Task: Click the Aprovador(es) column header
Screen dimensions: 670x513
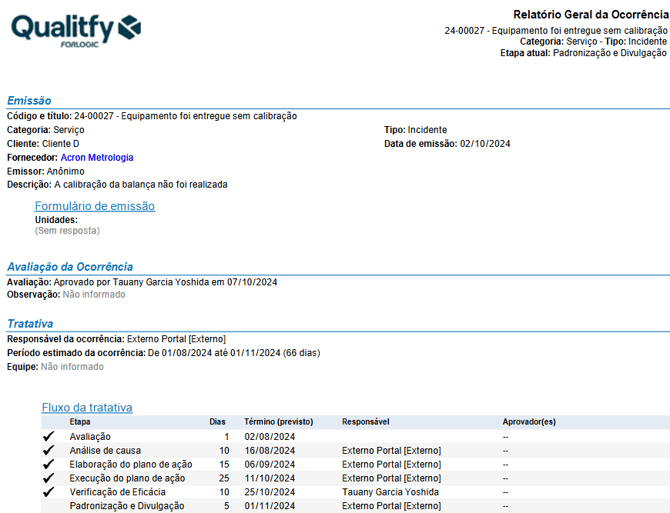Action: (x=529, y=422)
